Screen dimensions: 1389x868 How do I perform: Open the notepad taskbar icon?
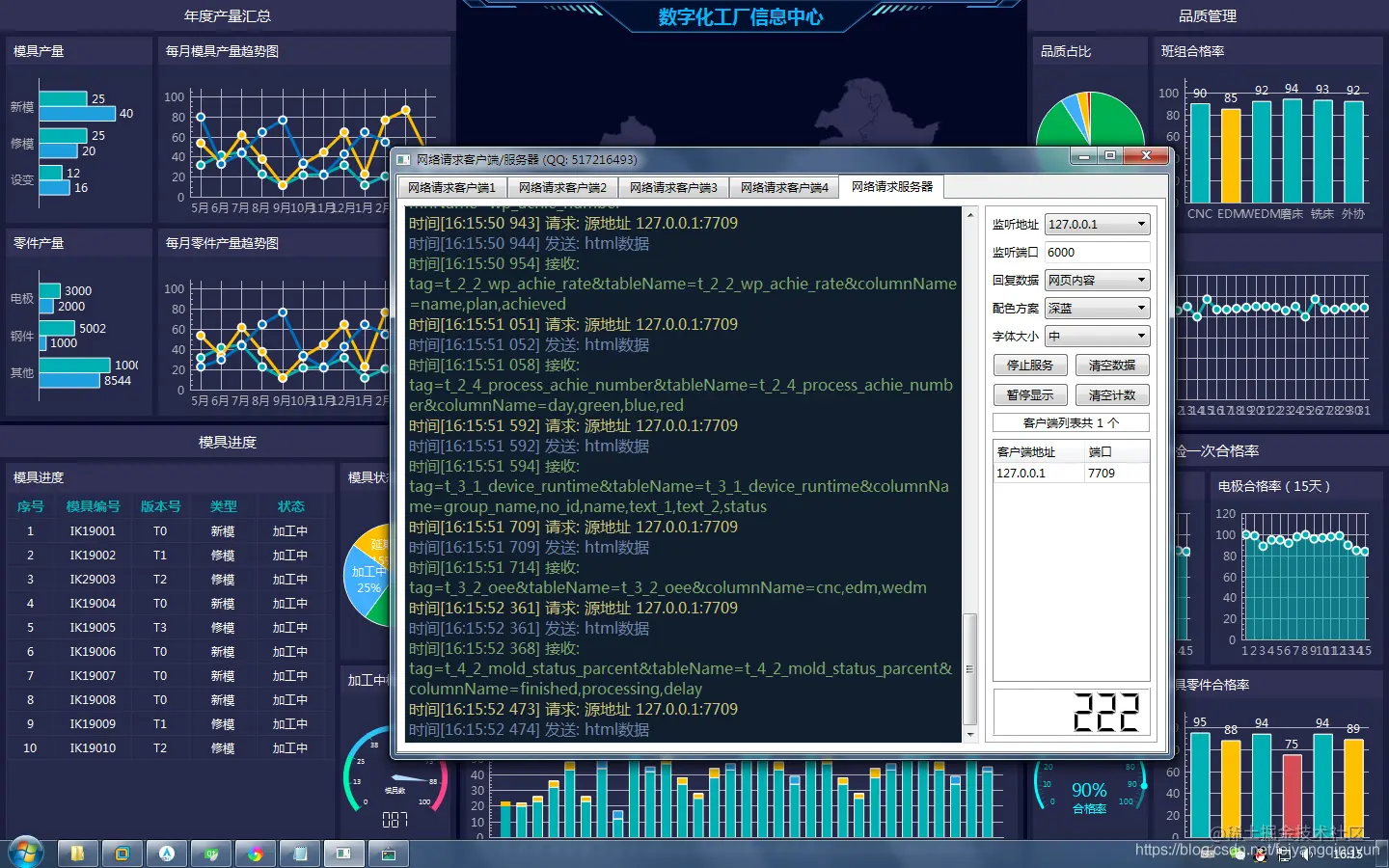point(299,854)
